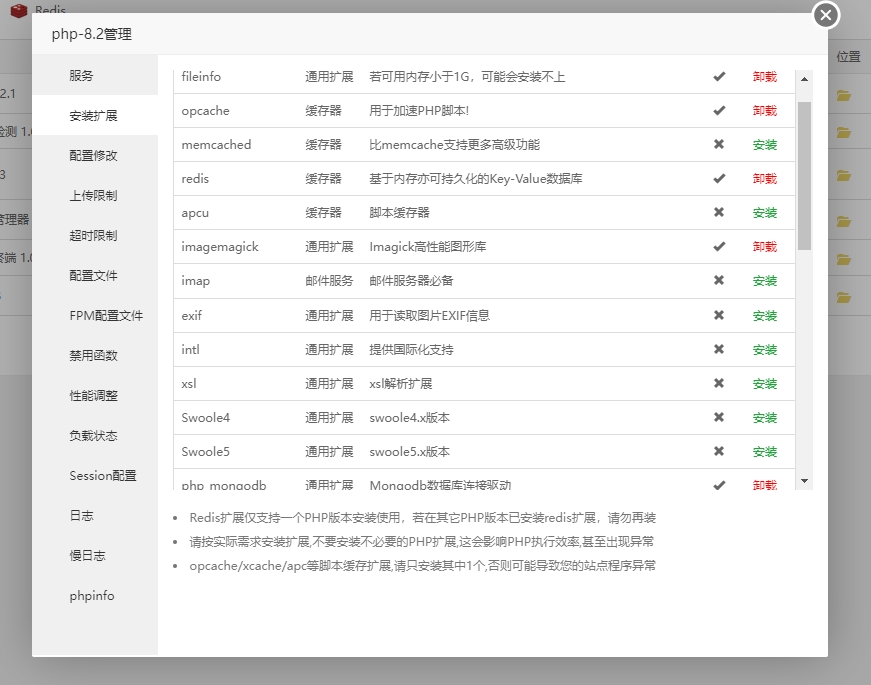Click the opcache description 用于加速PHP脚本!

(x=419, y=111)
